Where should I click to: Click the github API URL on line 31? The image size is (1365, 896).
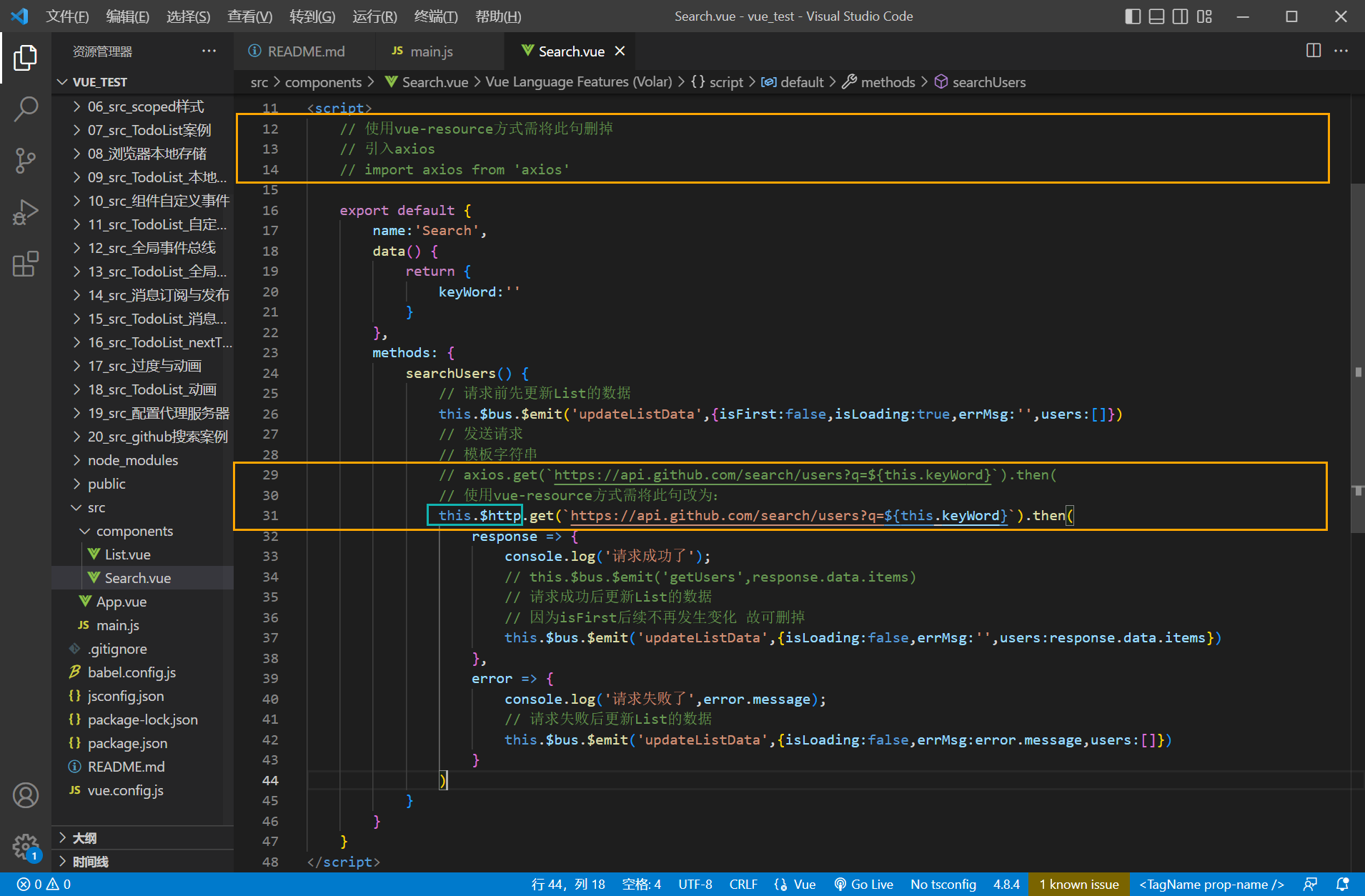click(789, 516)
